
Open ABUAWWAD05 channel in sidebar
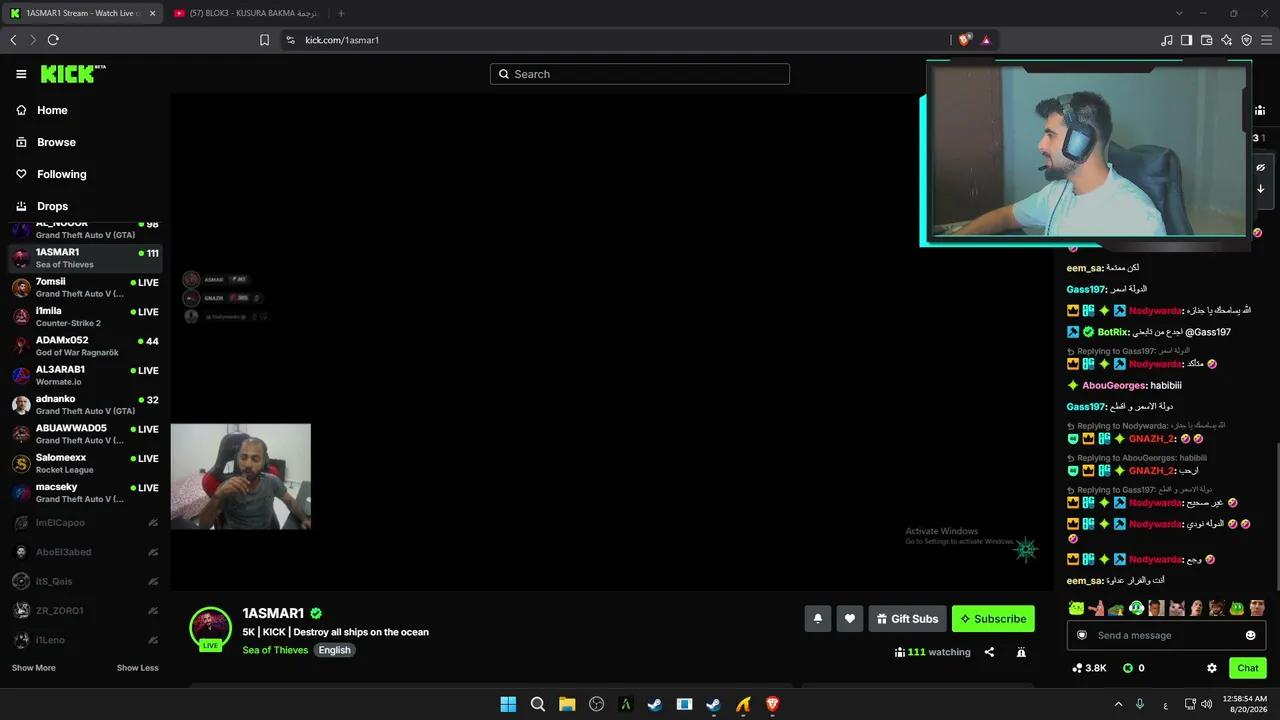(x=85, y=434)
